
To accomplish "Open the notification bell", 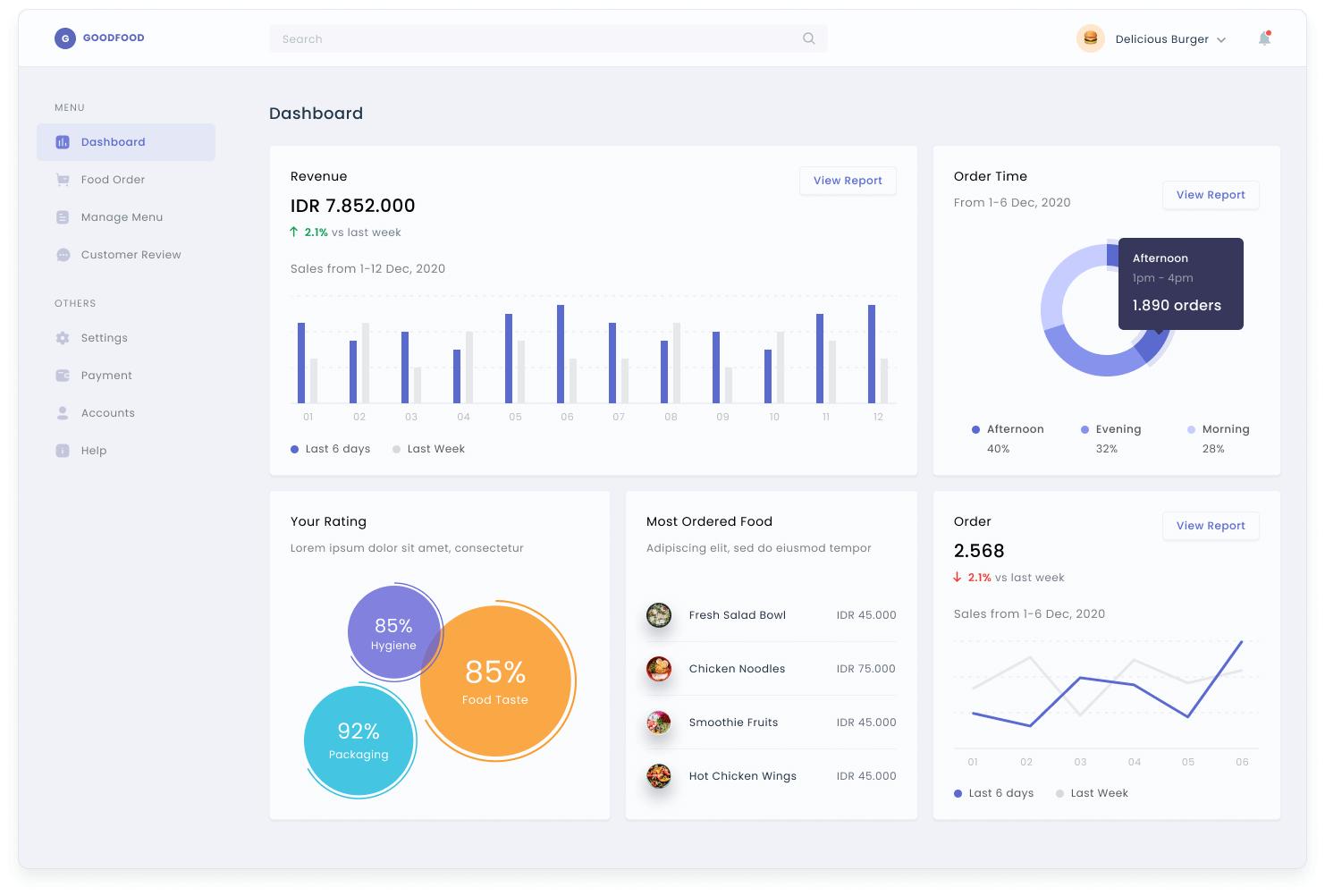I will (x=1264, y=38).
